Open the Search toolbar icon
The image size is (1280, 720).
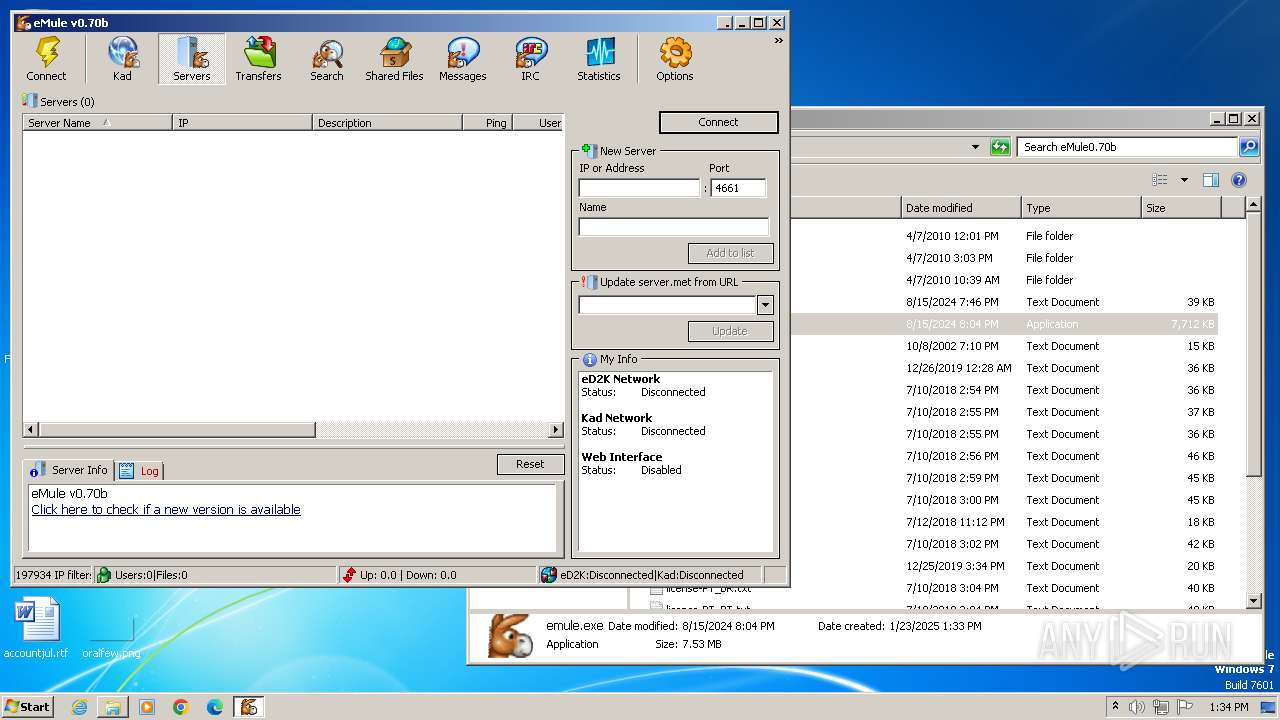click(x=326, y=59)
